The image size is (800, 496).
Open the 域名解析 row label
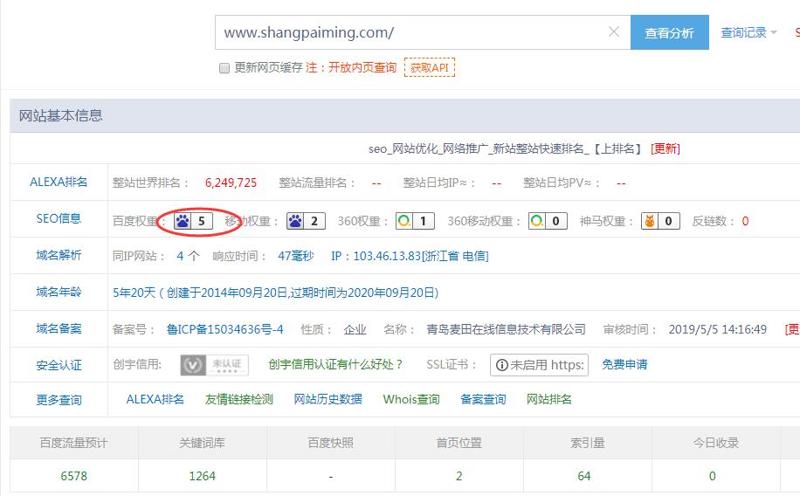[59, 255]
